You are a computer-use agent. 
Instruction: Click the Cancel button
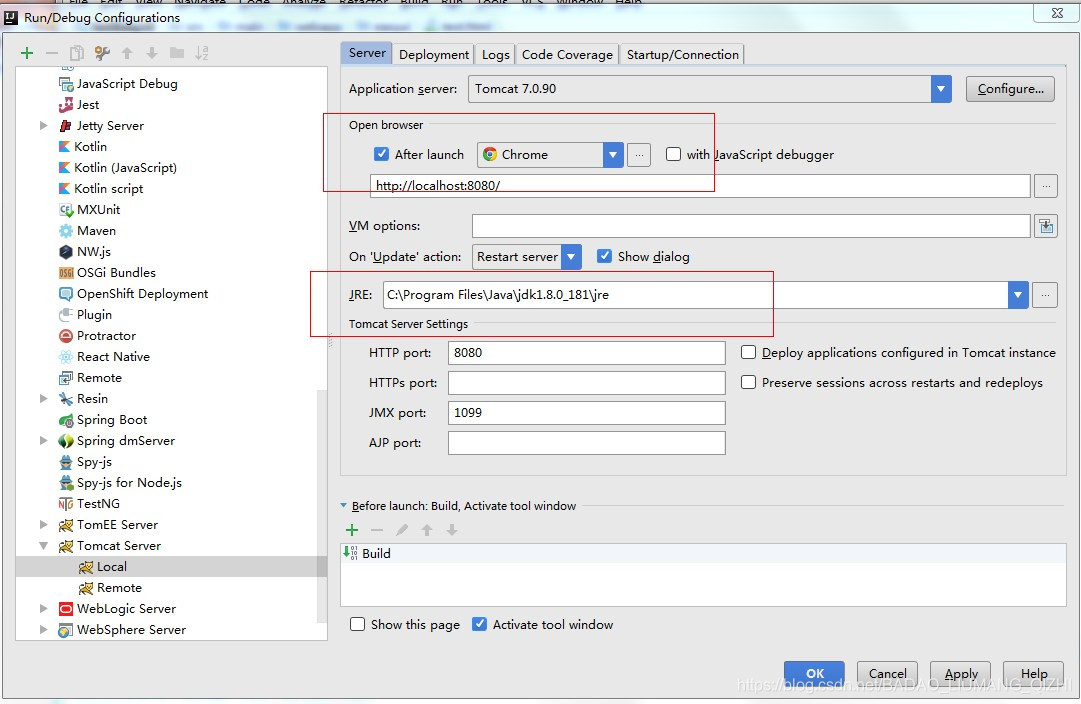pos(887,674)
